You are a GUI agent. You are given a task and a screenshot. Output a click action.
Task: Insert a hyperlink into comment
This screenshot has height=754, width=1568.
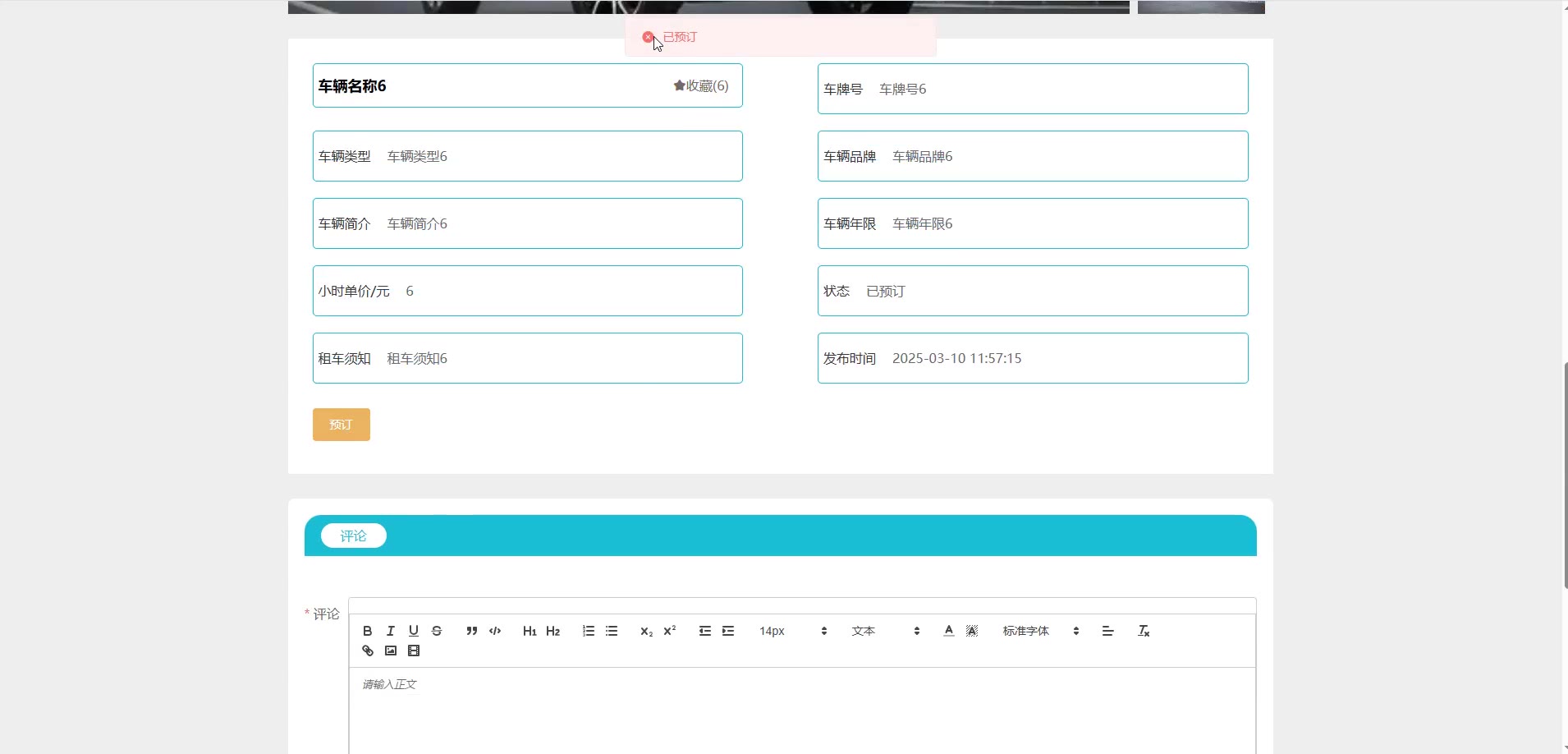click(368, 651)
